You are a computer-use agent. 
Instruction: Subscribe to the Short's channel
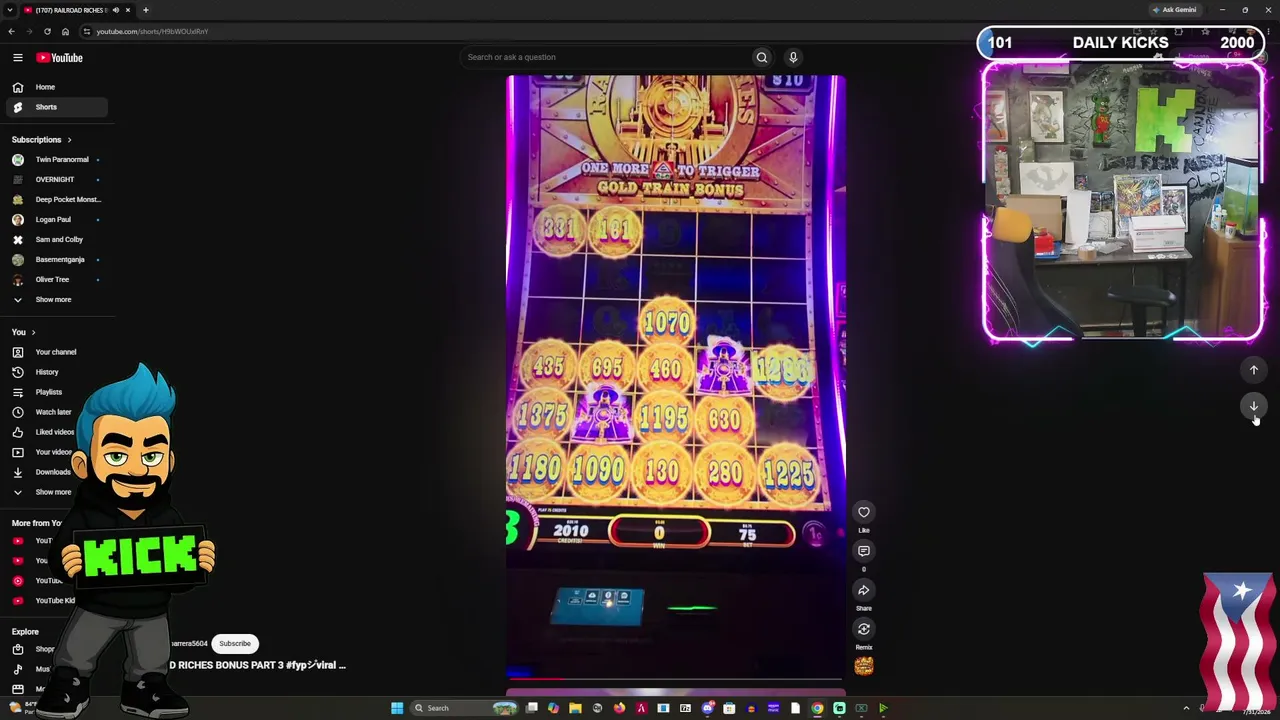pos(235,644)
